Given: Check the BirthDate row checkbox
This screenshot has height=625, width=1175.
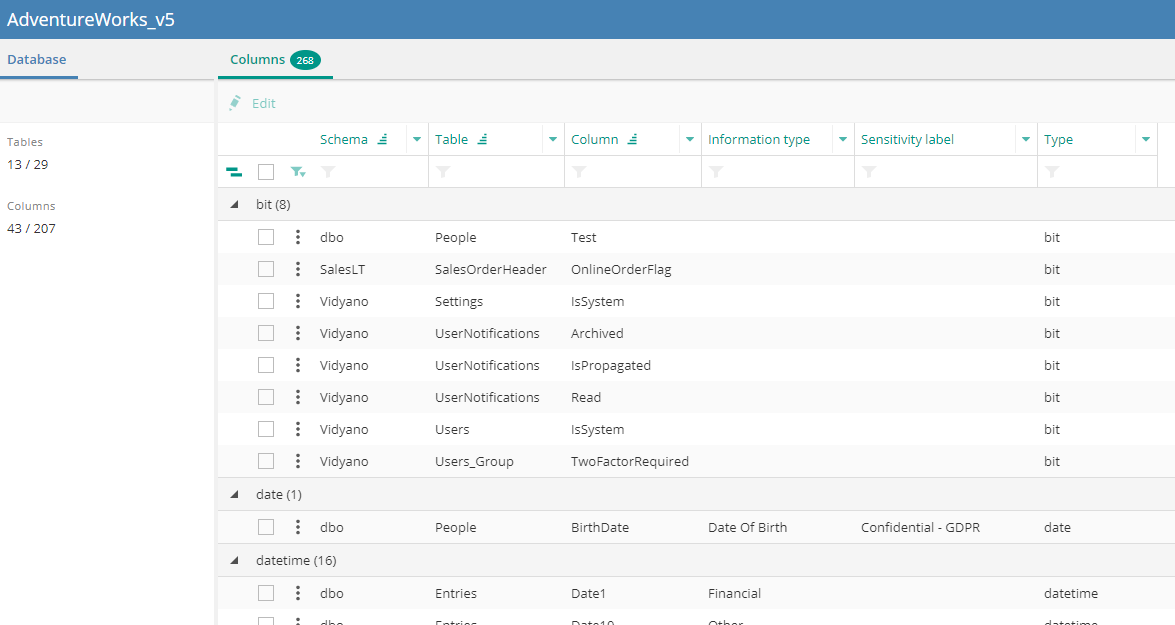Looking at the screenshot, I should pos(266,527).
